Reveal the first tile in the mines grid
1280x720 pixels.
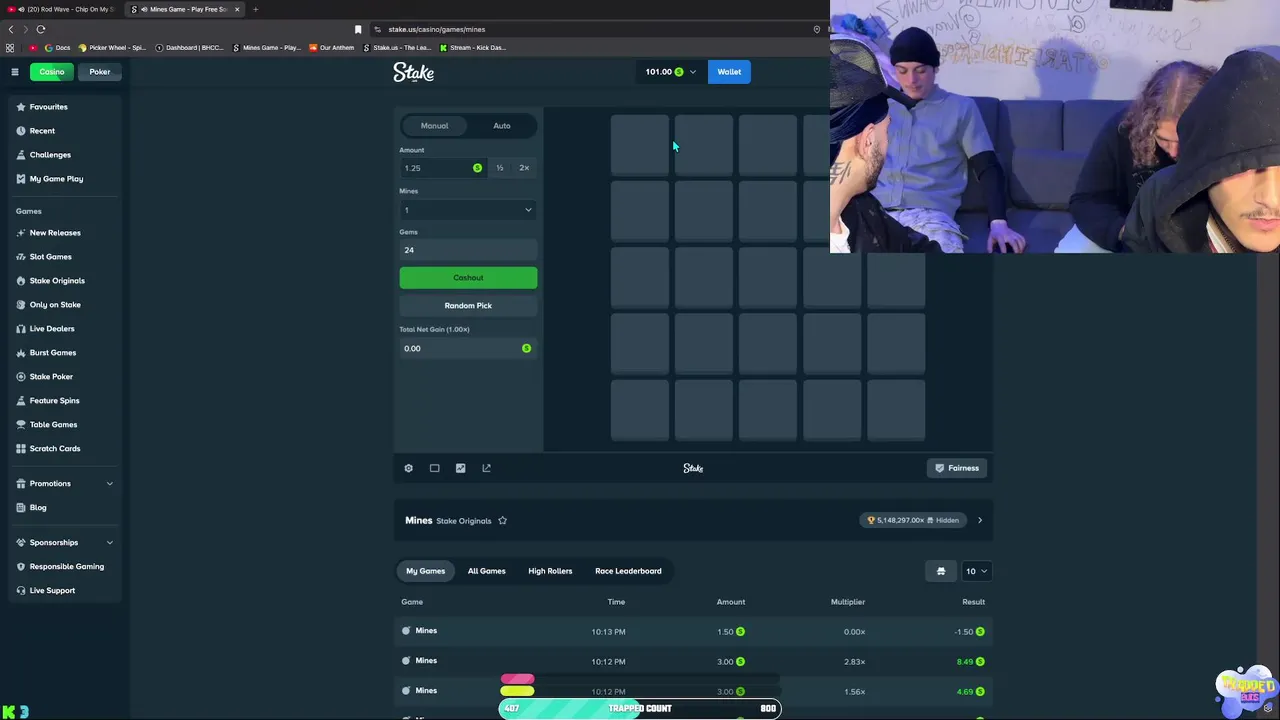click(x=640, y=145)
